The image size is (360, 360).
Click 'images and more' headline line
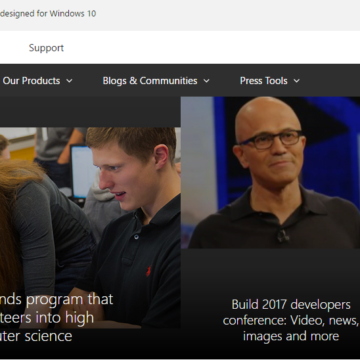(291, 336)
